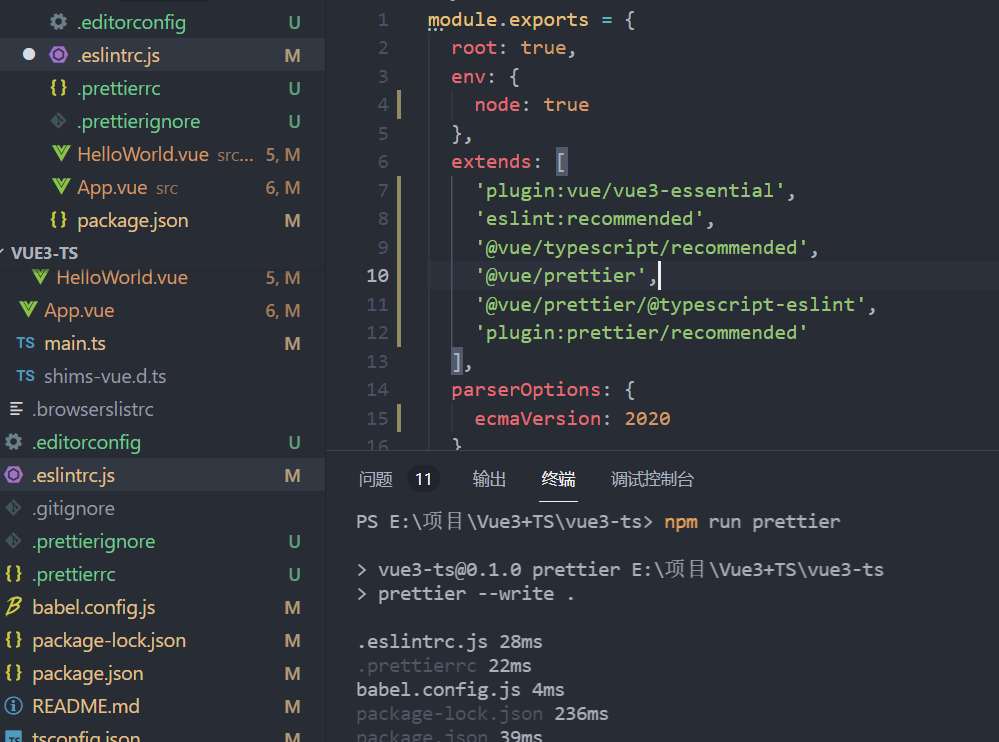Open README.md in the file tree
This screenshot has height=742, width=999.
coord(162,706)
